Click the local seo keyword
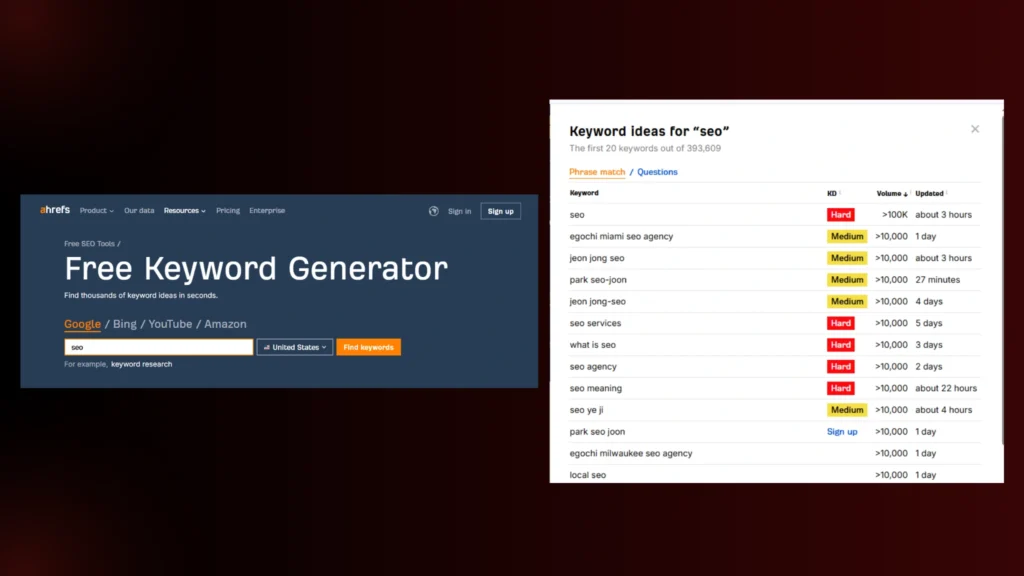1024x576 pixels. 588,475
